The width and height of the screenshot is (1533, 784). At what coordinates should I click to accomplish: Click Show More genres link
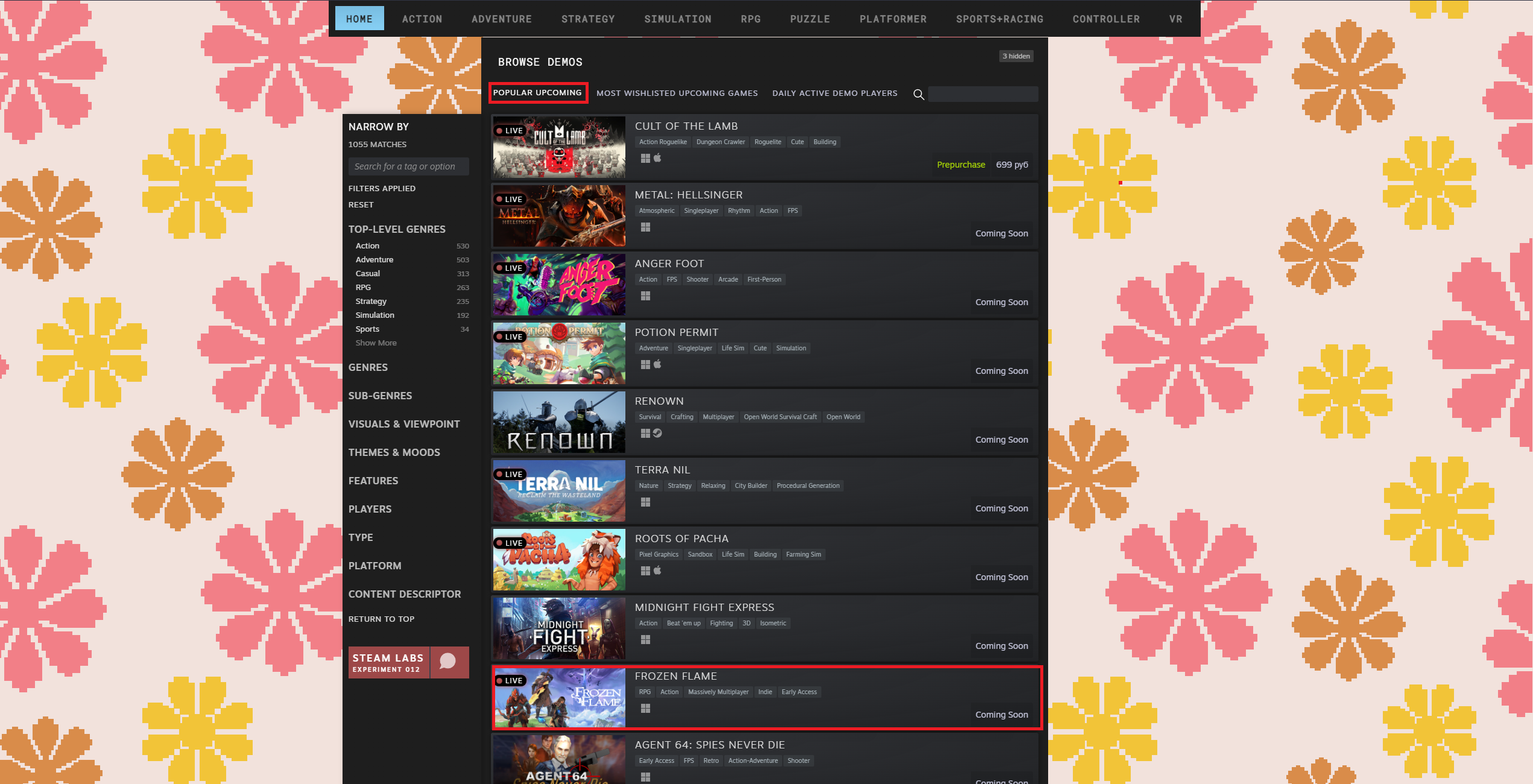point(376,343)
